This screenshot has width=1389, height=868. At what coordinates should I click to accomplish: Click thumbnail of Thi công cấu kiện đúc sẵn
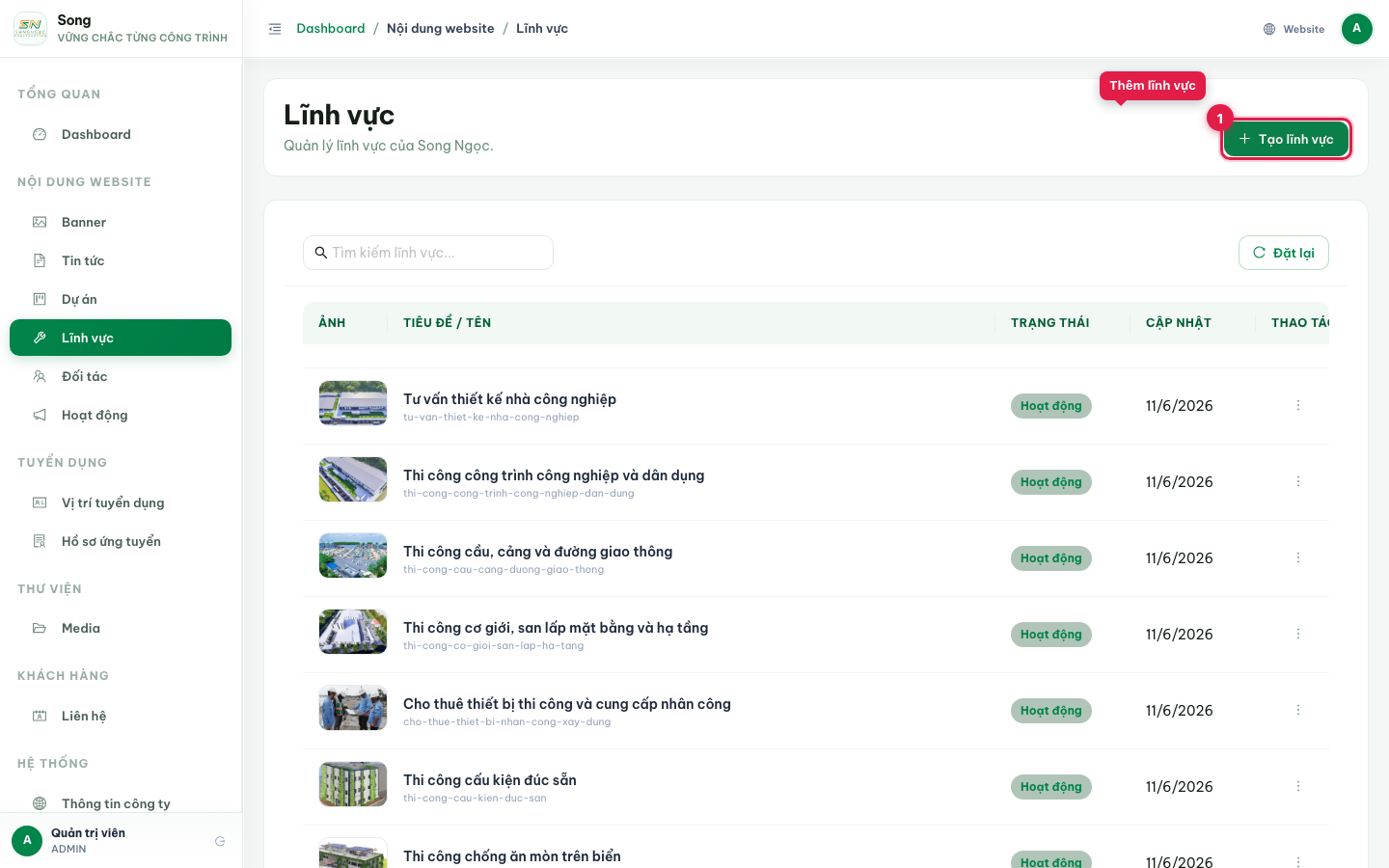tap(353, 784)
